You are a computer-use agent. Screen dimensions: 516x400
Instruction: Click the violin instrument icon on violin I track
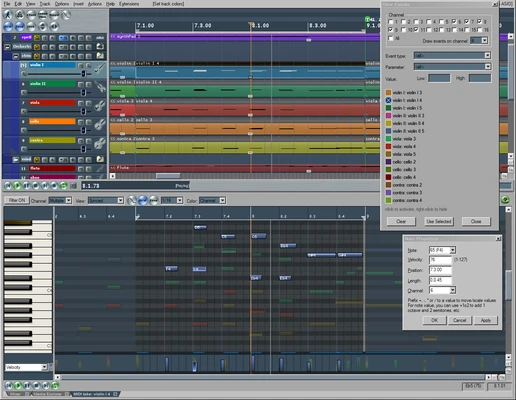tap(99, 68)
